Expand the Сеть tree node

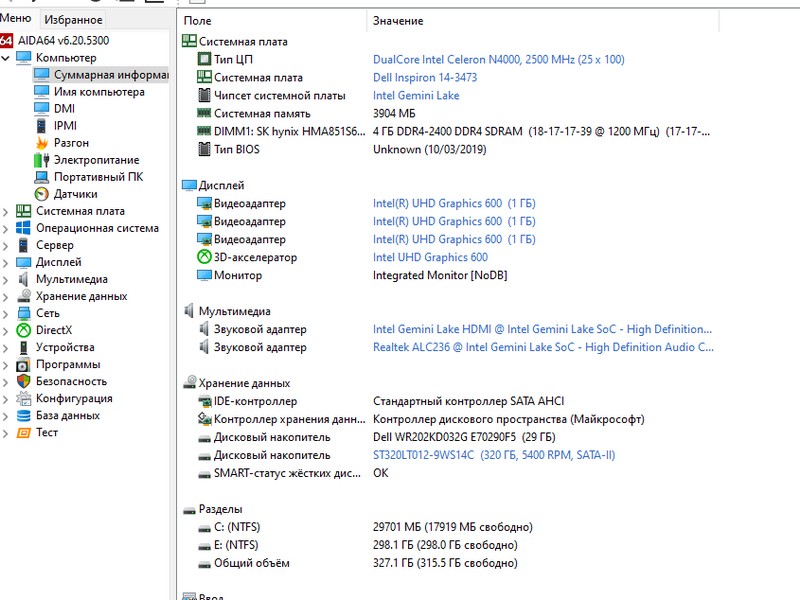[x=6, y=314]
